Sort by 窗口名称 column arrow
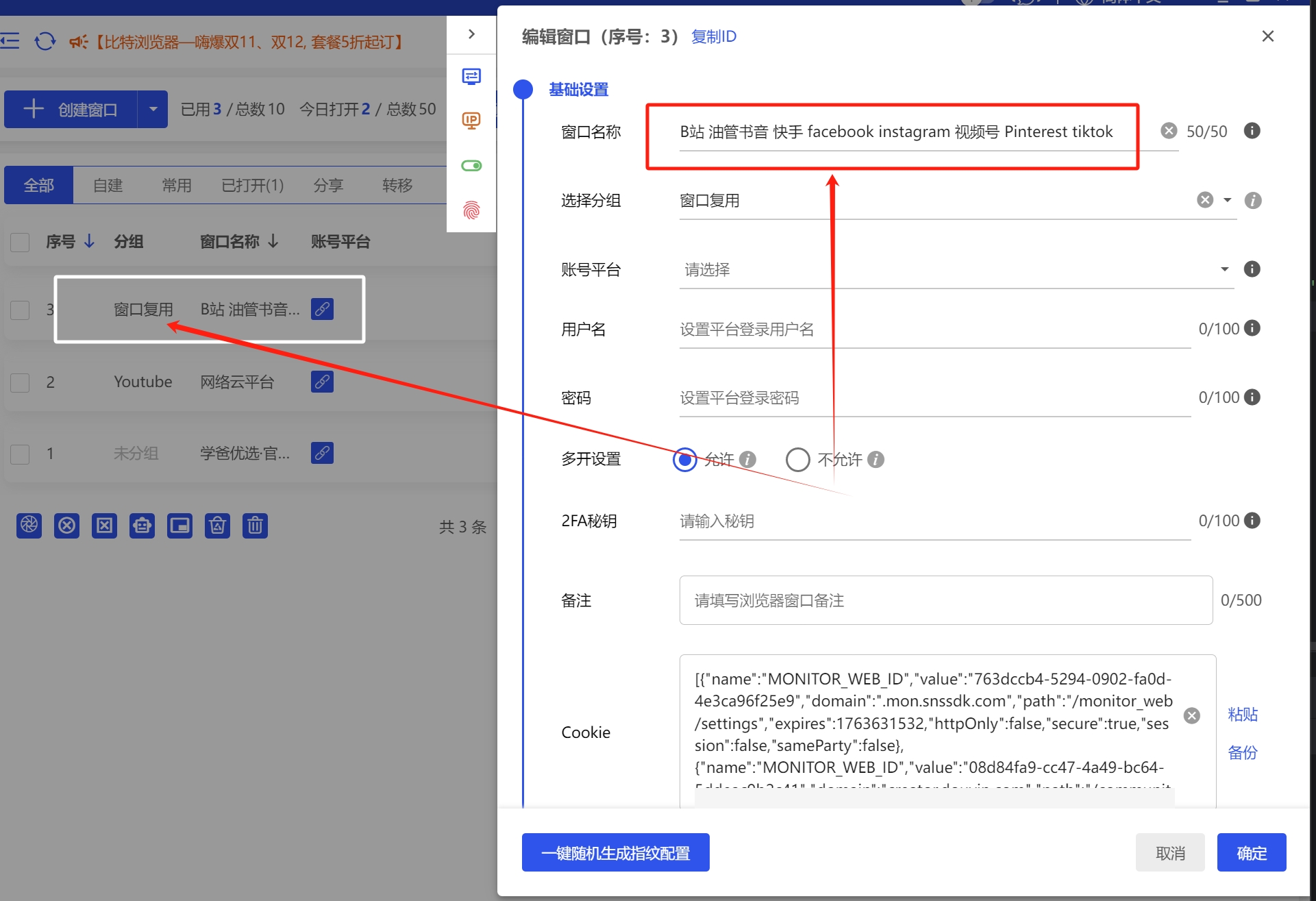The width and height of the screenshot is (1316, 901). [x=273, y=241]
